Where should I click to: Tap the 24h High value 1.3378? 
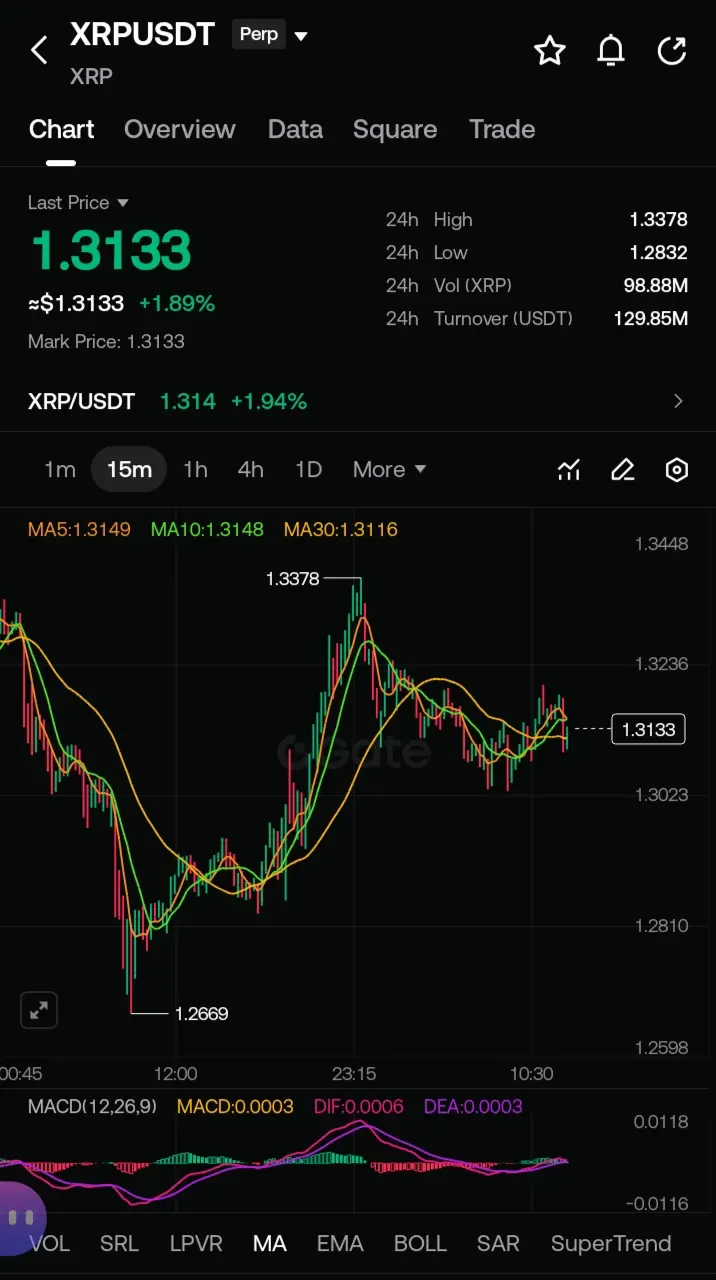658,220
